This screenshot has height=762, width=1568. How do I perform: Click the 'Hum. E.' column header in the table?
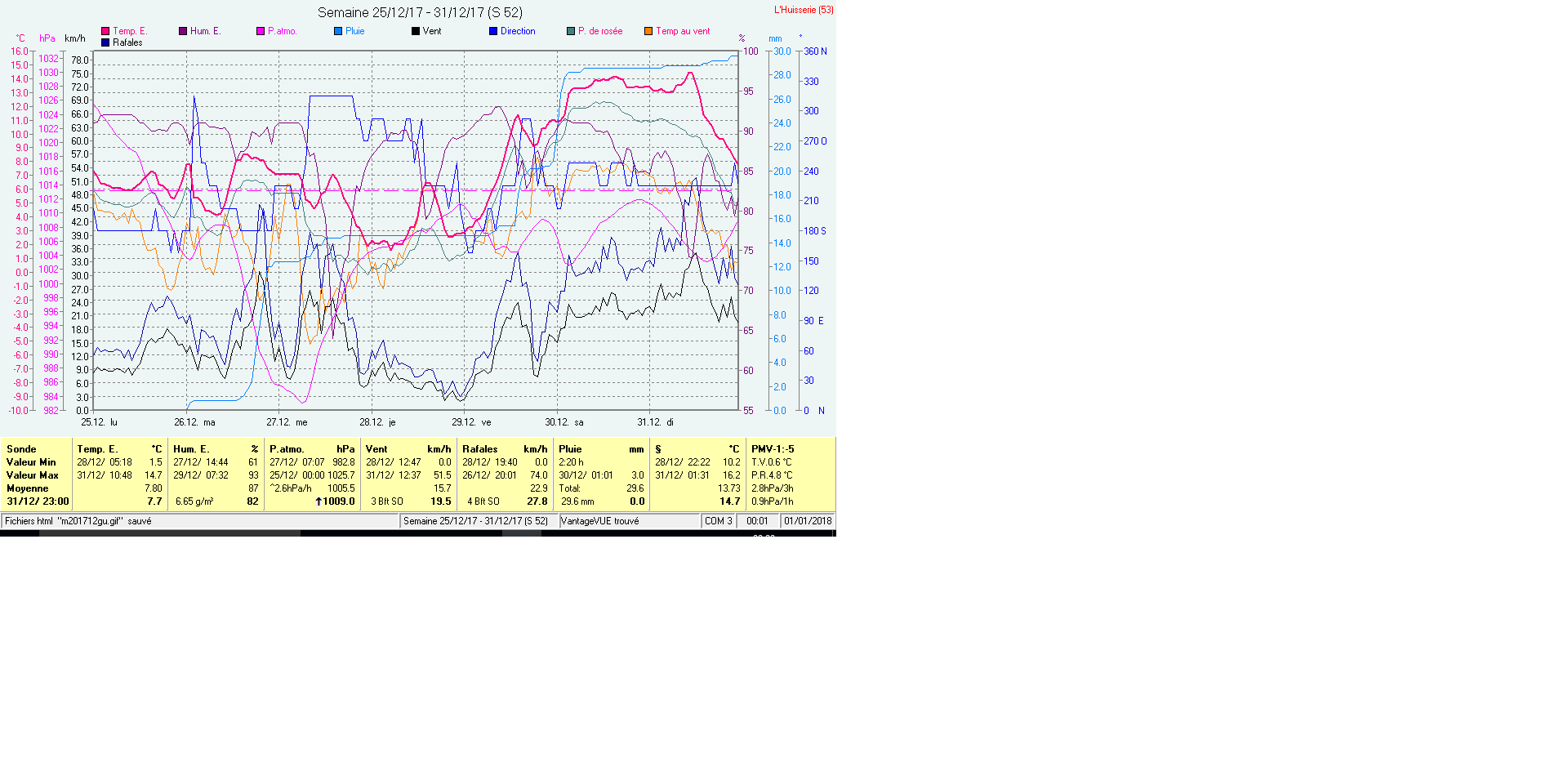(191, 449)
